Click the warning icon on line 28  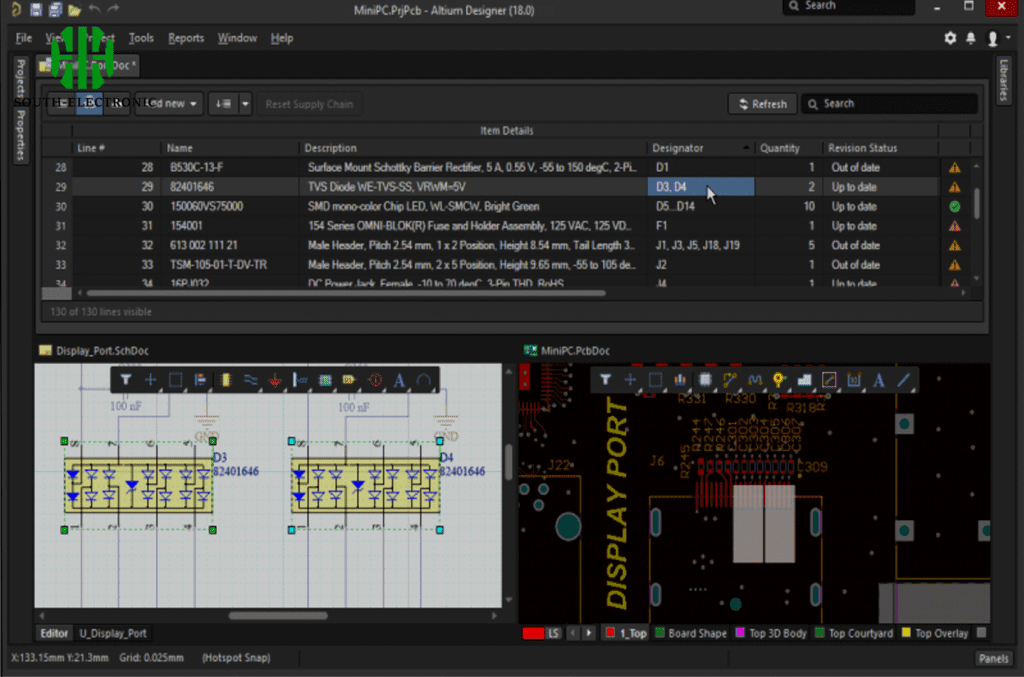pyautogui.click(x=954, y=167)
